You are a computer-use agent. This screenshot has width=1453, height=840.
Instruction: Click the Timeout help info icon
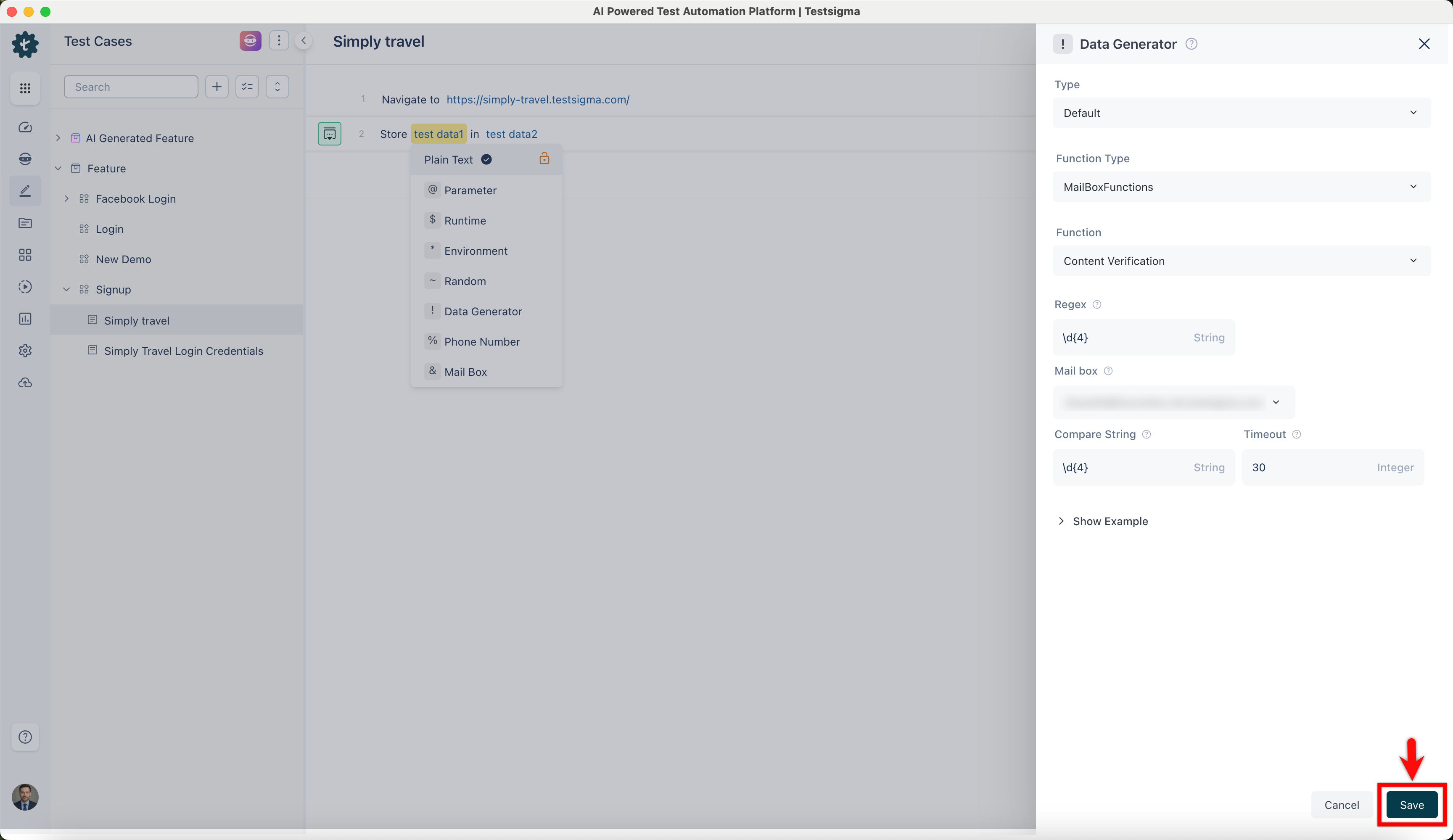point(1297,434)
